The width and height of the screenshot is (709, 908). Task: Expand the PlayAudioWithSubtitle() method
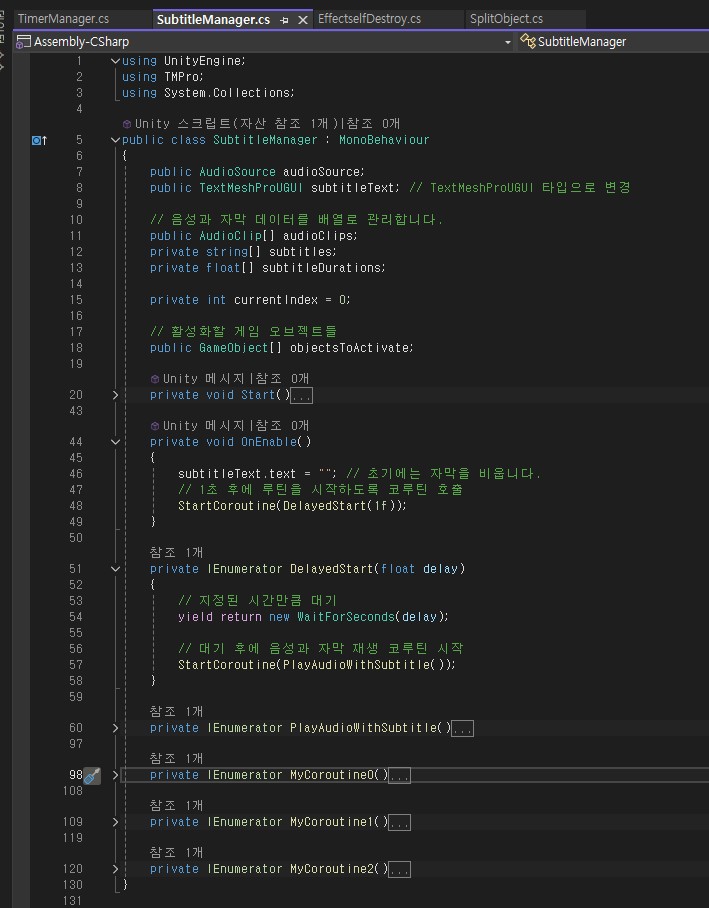115,728
